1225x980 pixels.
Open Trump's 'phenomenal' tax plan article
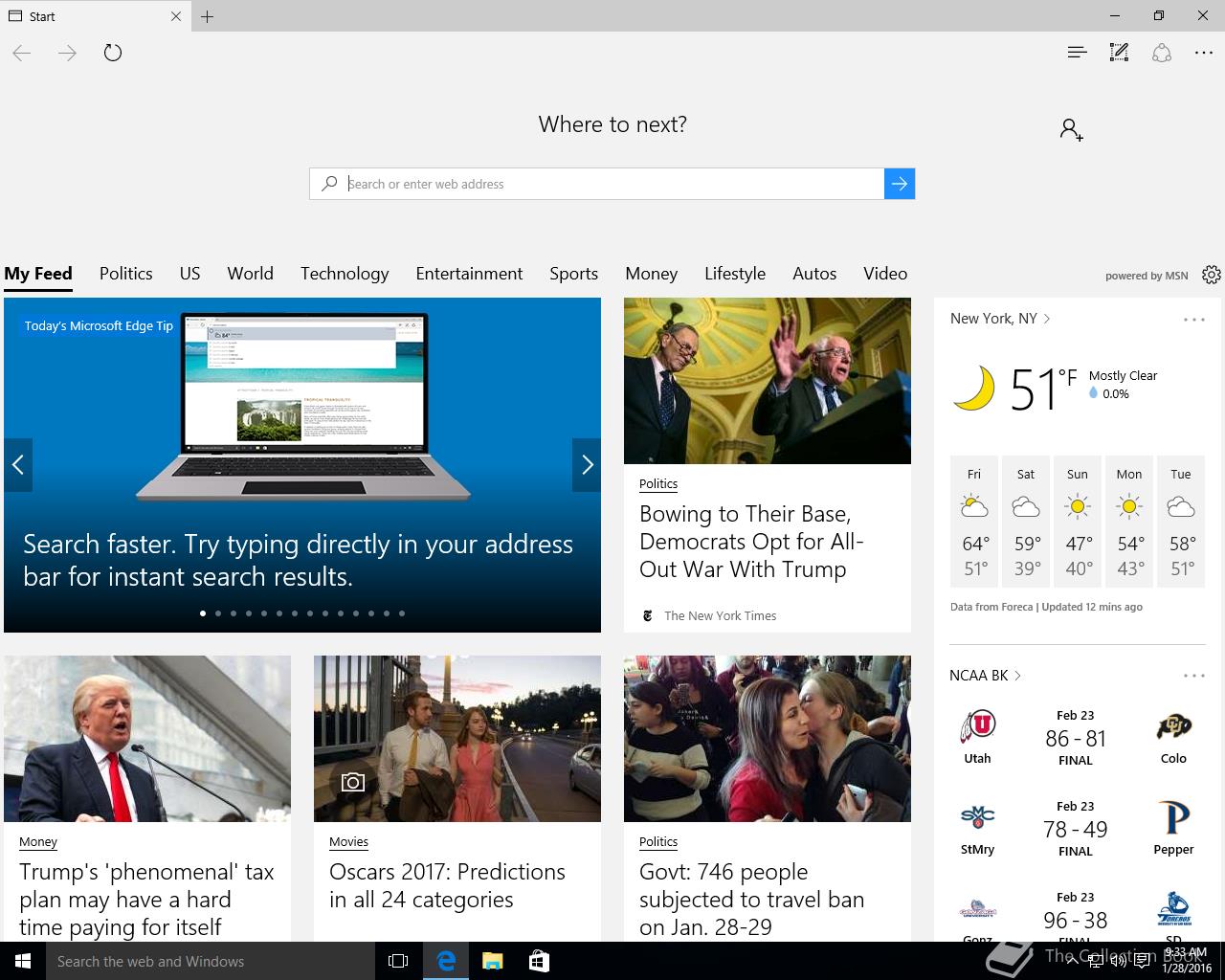(146, 900)
